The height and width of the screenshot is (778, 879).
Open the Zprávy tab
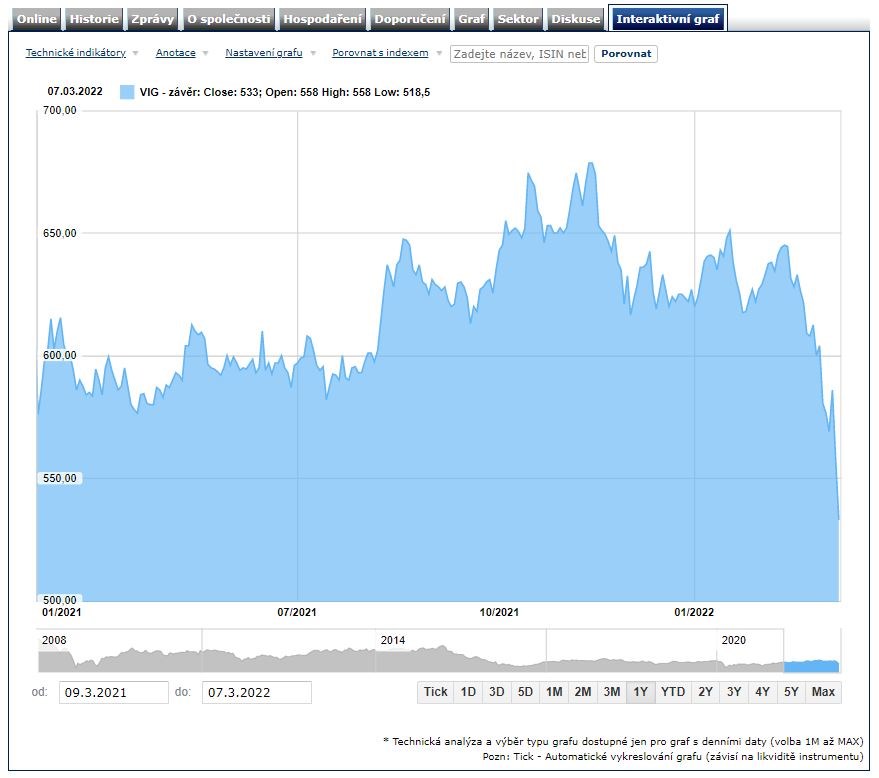pos(153,19)
